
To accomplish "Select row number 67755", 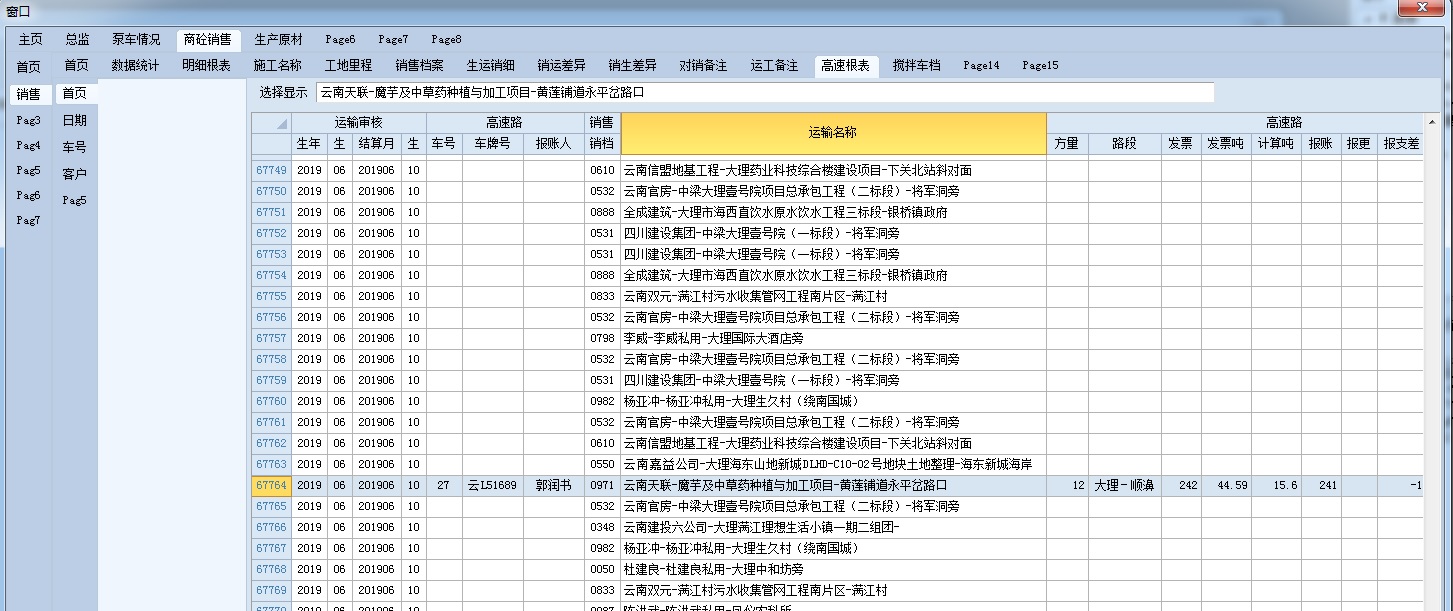I will pyautogui.click(x=271, y=296).
